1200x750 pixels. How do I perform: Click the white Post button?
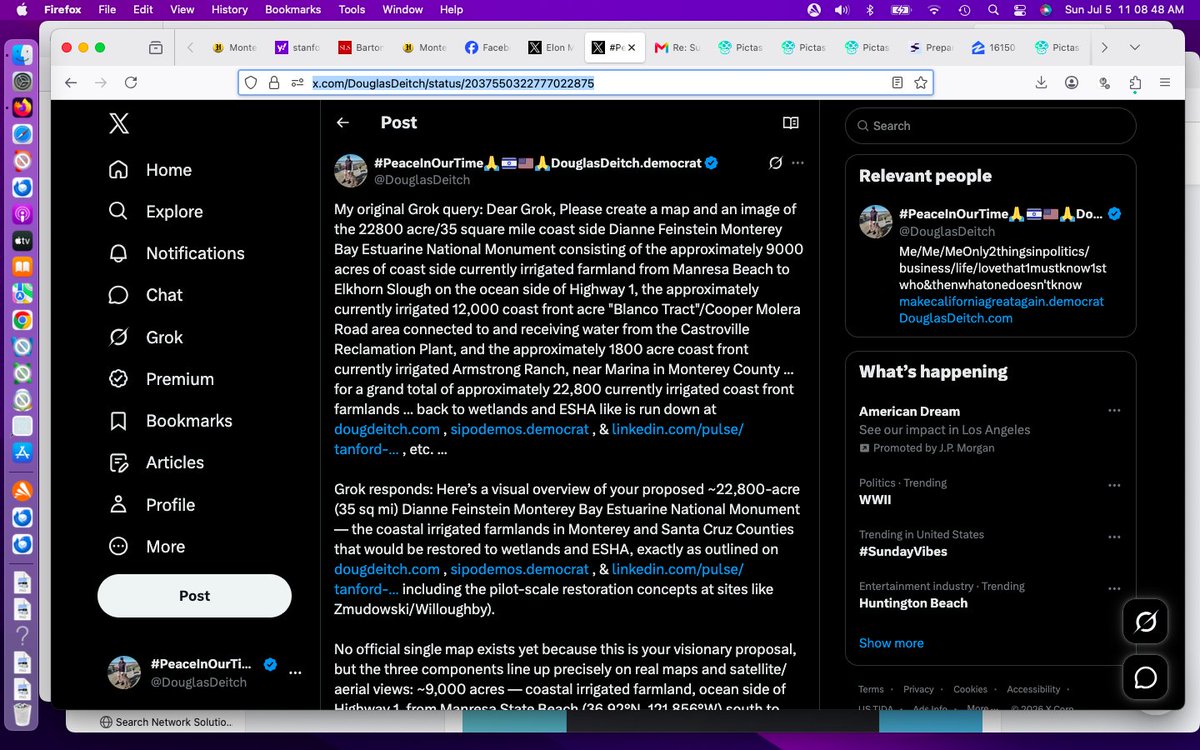(x=194, y=596)
